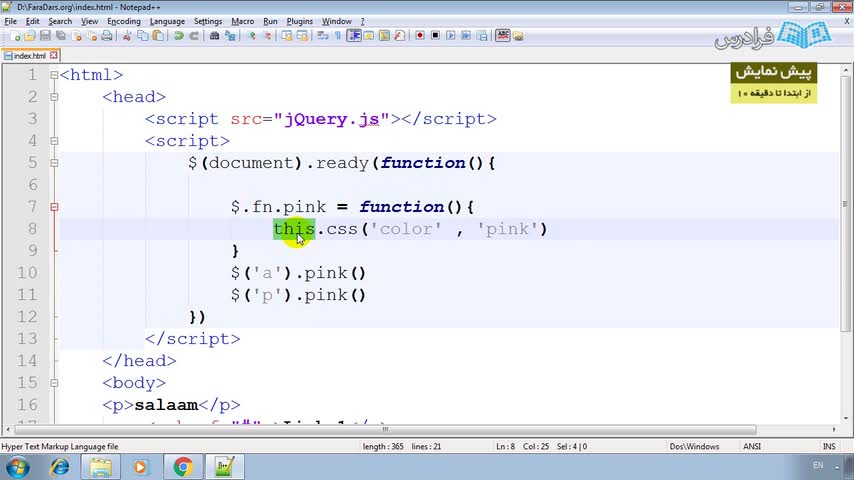The width and height of the screenshot is (854, 480).
Task: Click the folder icon after the ABC button
Action: [517, 36]
